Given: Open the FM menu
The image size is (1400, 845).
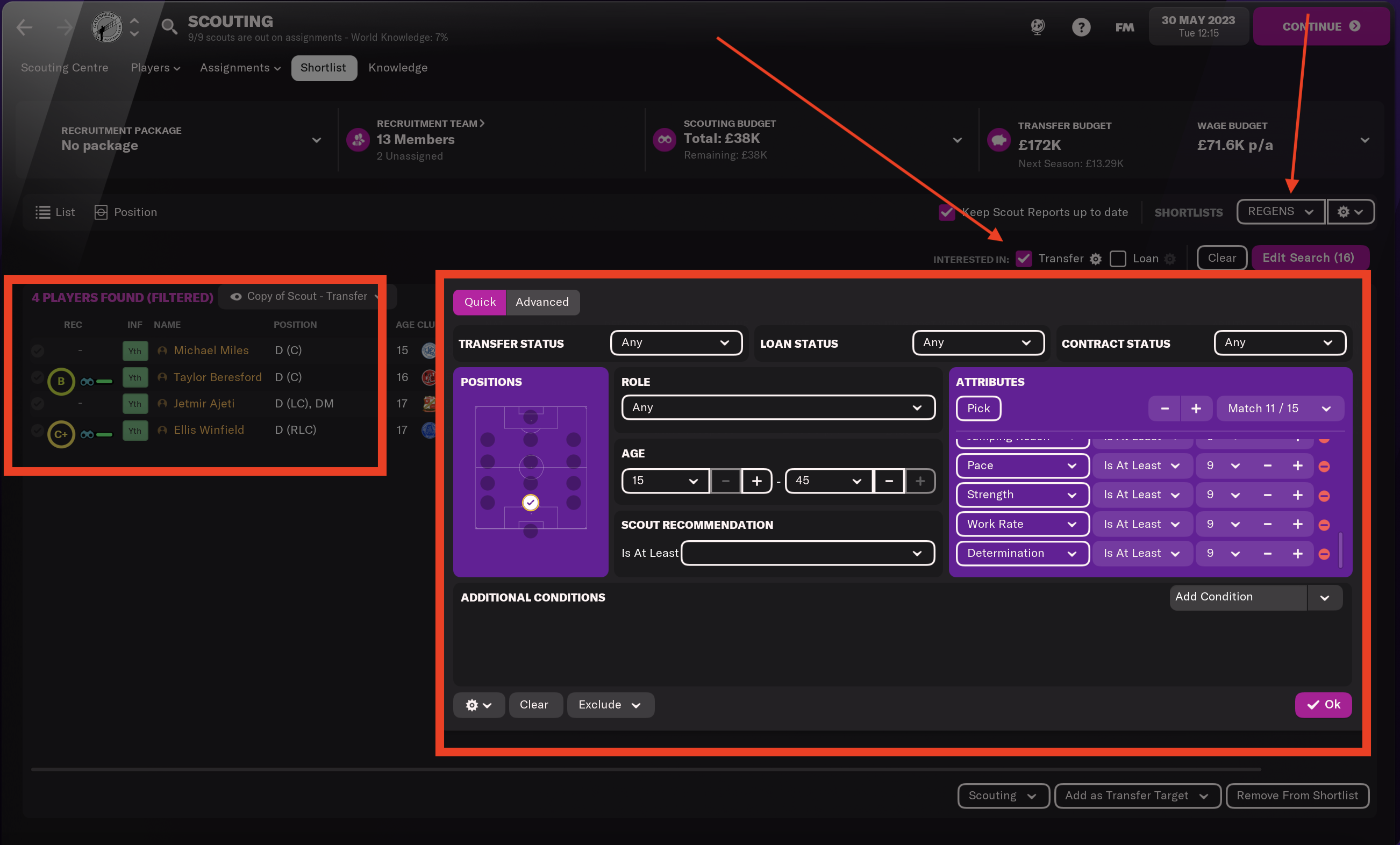Looking at the screenshot, I should [1124, 27].
